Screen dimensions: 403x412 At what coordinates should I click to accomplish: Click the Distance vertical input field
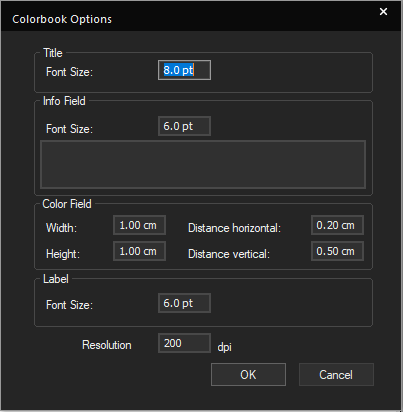[337, 251]
